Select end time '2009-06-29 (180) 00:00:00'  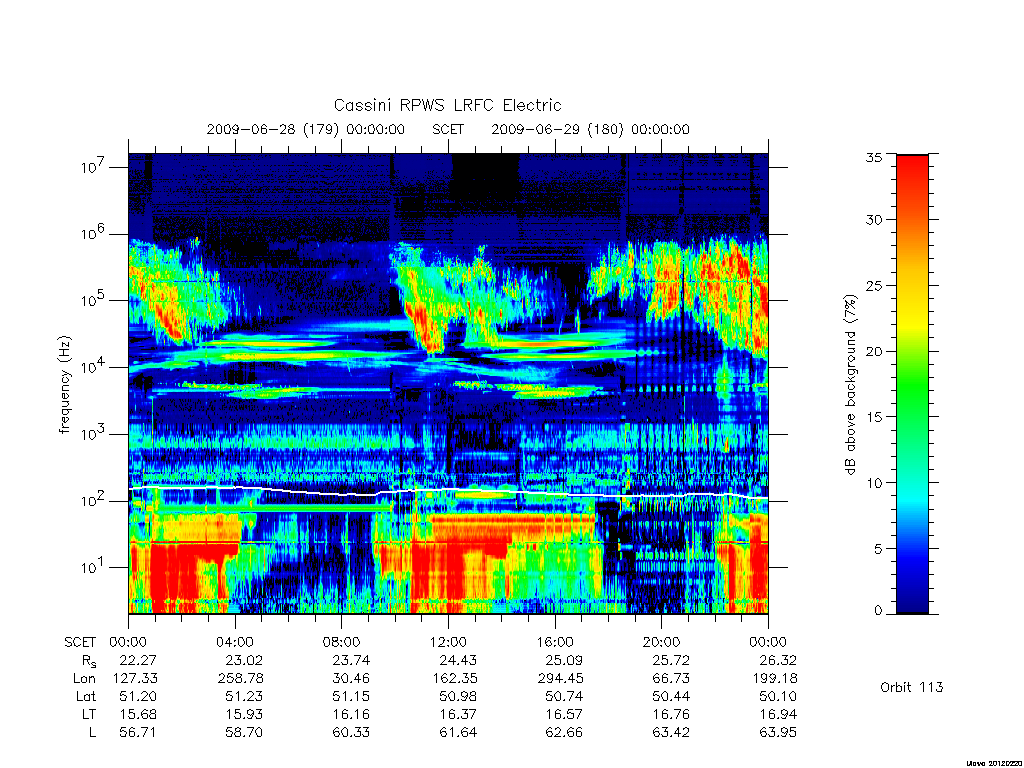tap(590, 129)
